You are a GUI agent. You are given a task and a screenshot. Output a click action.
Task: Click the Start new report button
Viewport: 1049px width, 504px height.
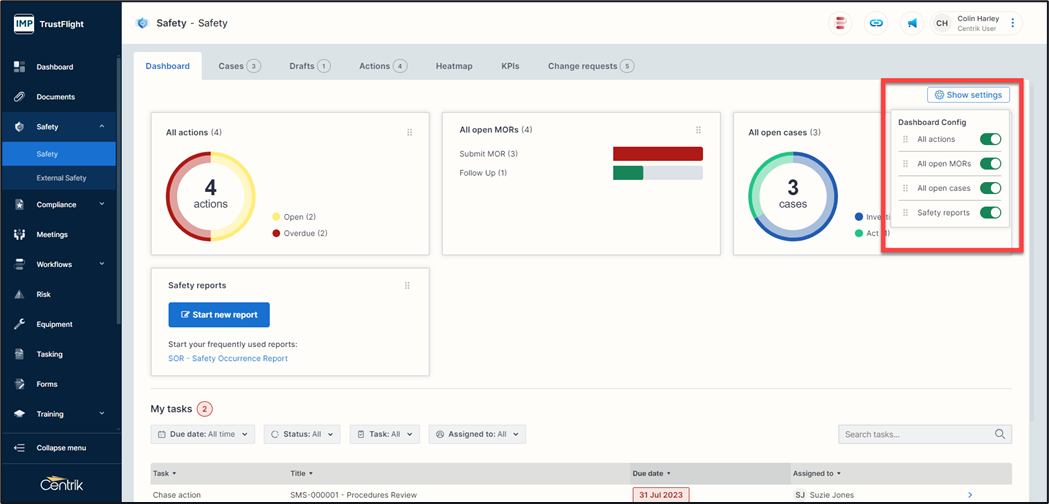tap(219, 314)
